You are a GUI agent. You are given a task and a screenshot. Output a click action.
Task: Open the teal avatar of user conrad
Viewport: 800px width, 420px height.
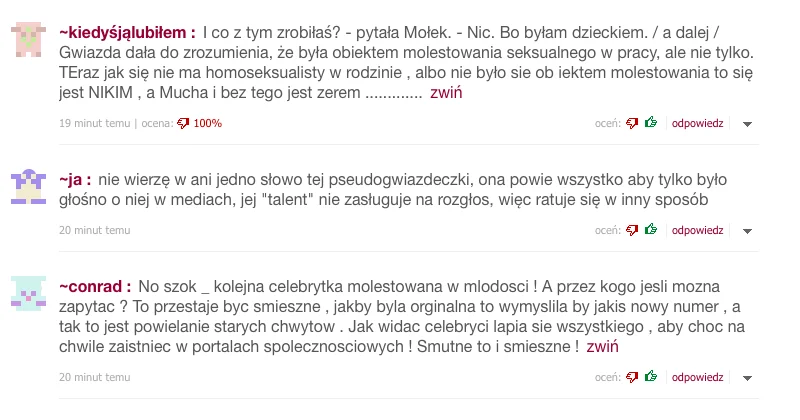pos(29,293)
